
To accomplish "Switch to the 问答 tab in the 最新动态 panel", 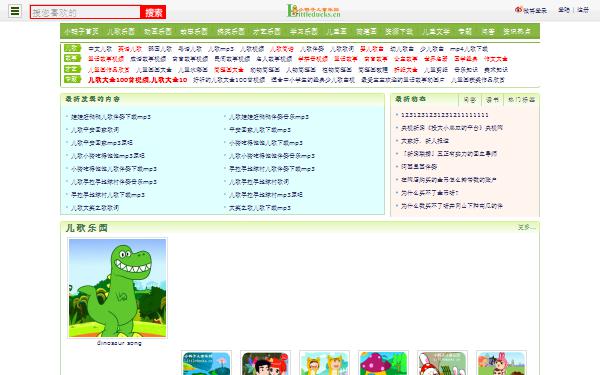I will pyautogui.click(x=470, y=100).
